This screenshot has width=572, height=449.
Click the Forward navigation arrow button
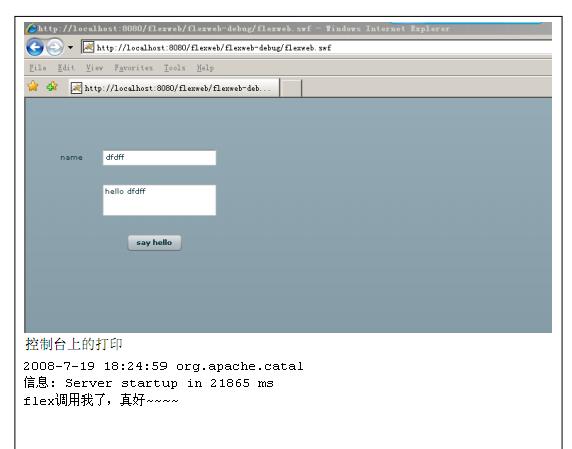coord(55,47)
